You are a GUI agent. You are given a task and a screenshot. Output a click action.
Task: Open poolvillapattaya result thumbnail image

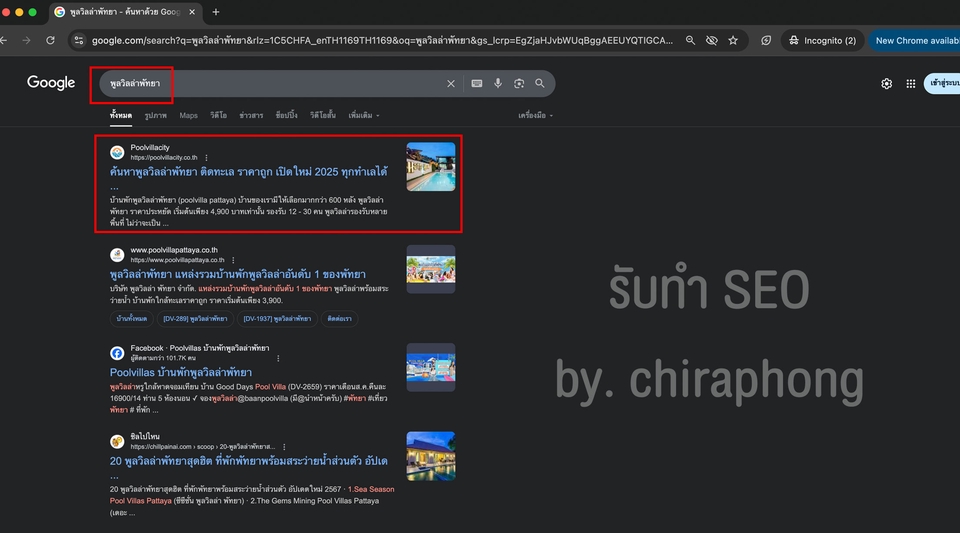(x=431, y=269)
